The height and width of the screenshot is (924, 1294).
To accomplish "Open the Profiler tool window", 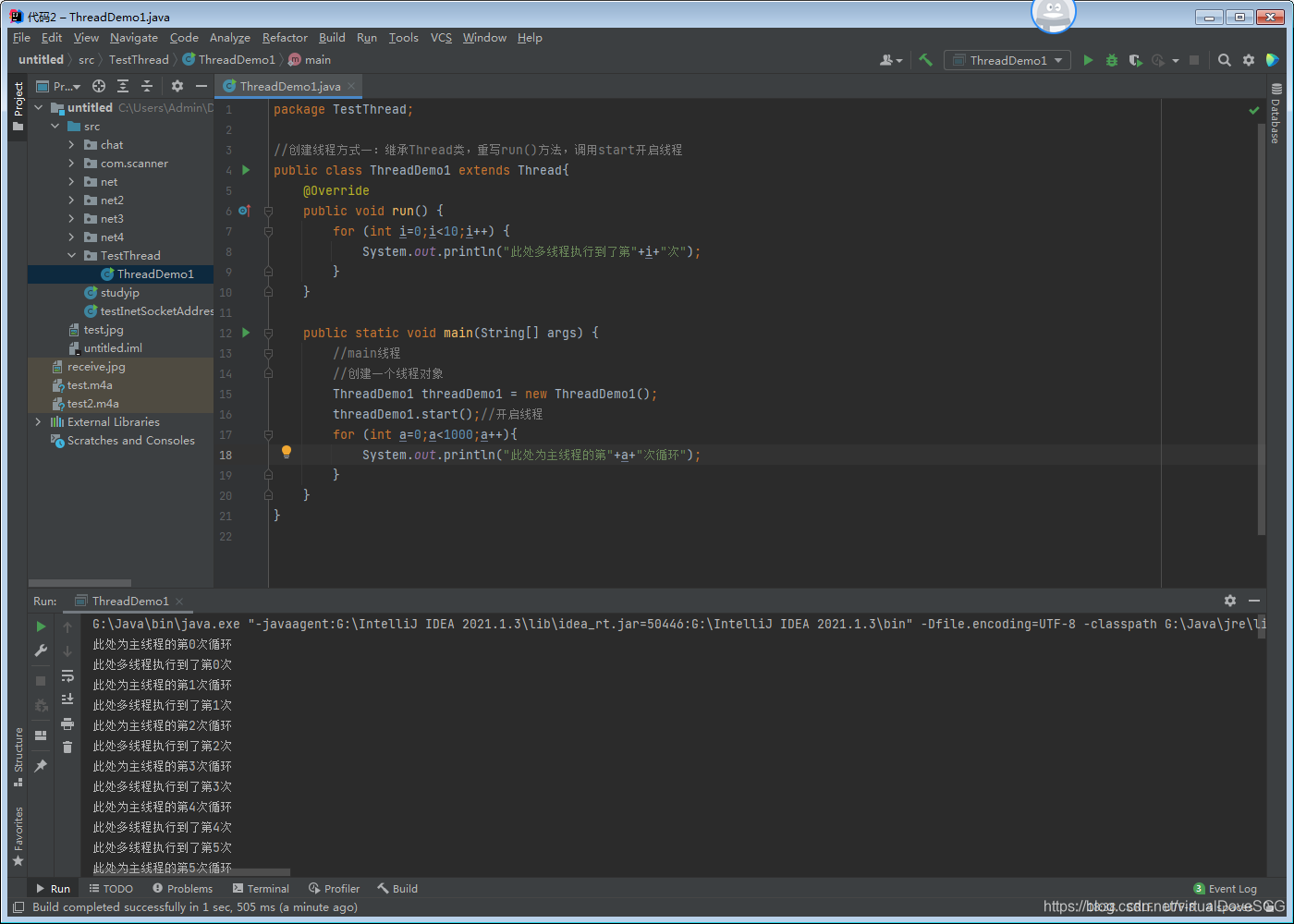I will point(335,889).
